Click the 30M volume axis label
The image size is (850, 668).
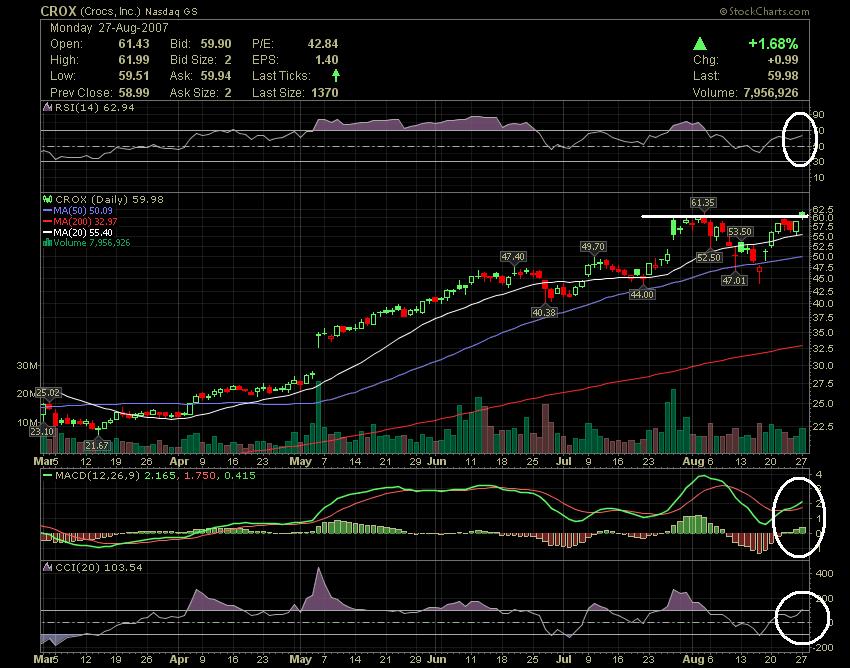pyautogui.click(x=27, y=365)
